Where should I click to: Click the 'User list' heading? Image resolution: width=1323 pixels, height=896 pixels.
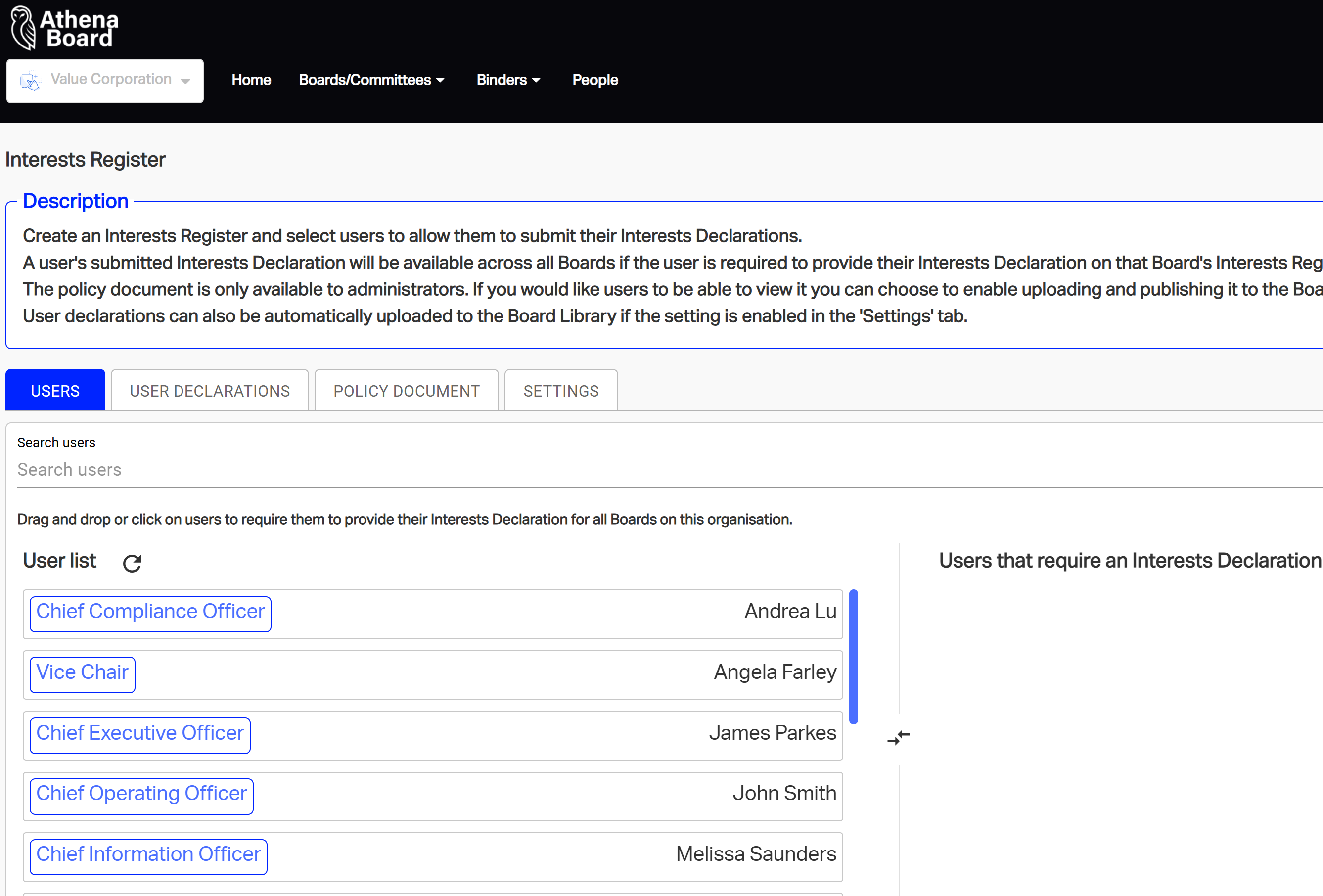[x=60, y=561]
